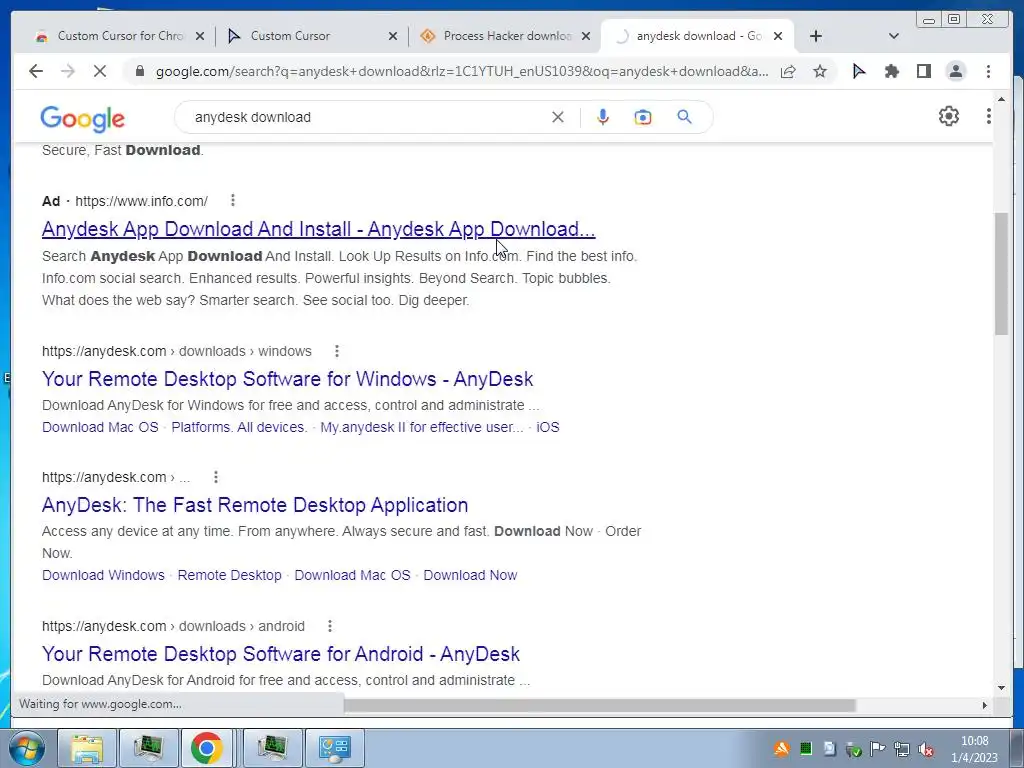Image resolution: width=1024 pixels, height=768 pixels.
Task: Open the Control Panel taskbar item
Action: 334,748
